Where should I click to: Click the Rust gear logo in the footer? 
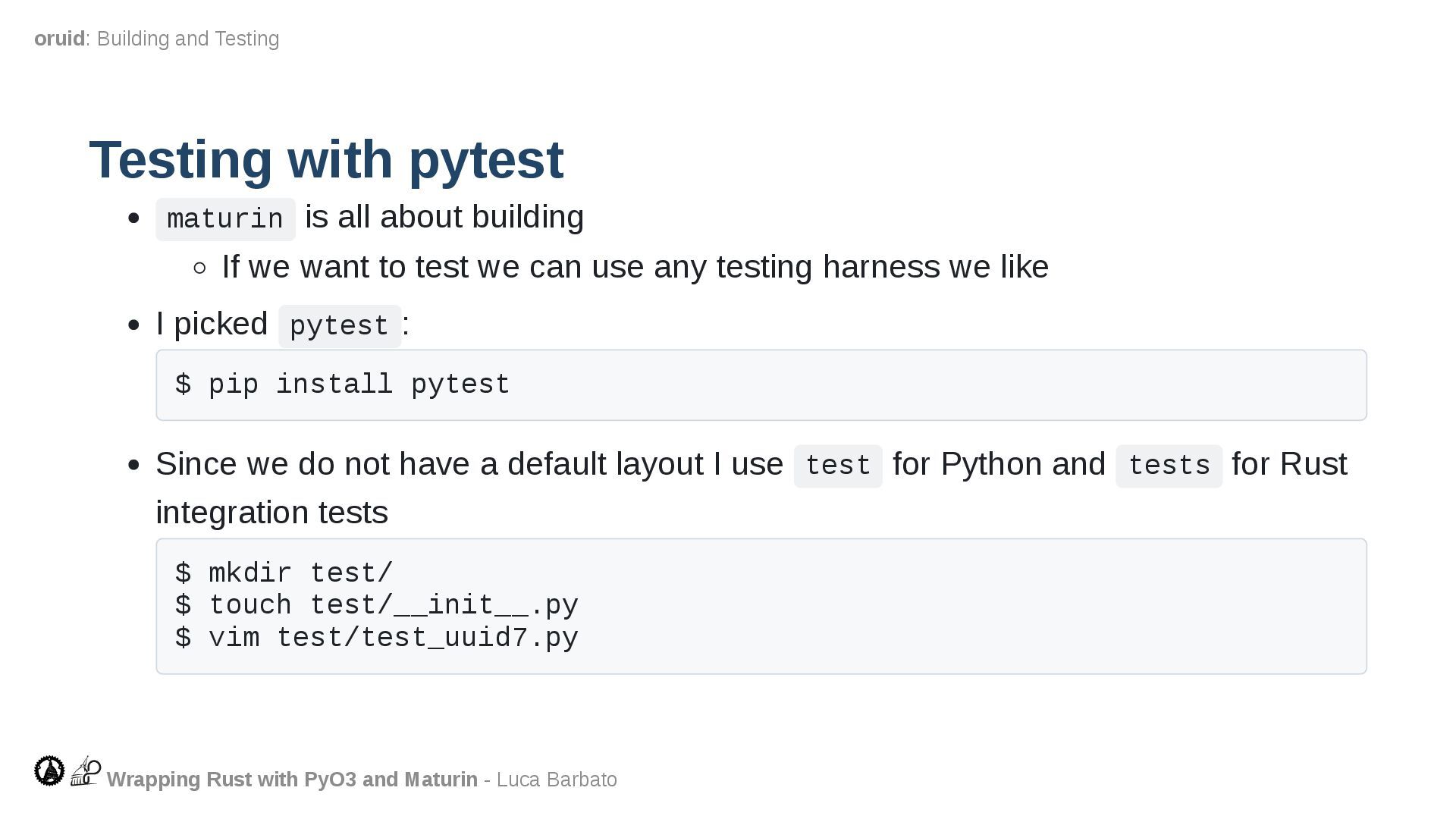[49, 770]
